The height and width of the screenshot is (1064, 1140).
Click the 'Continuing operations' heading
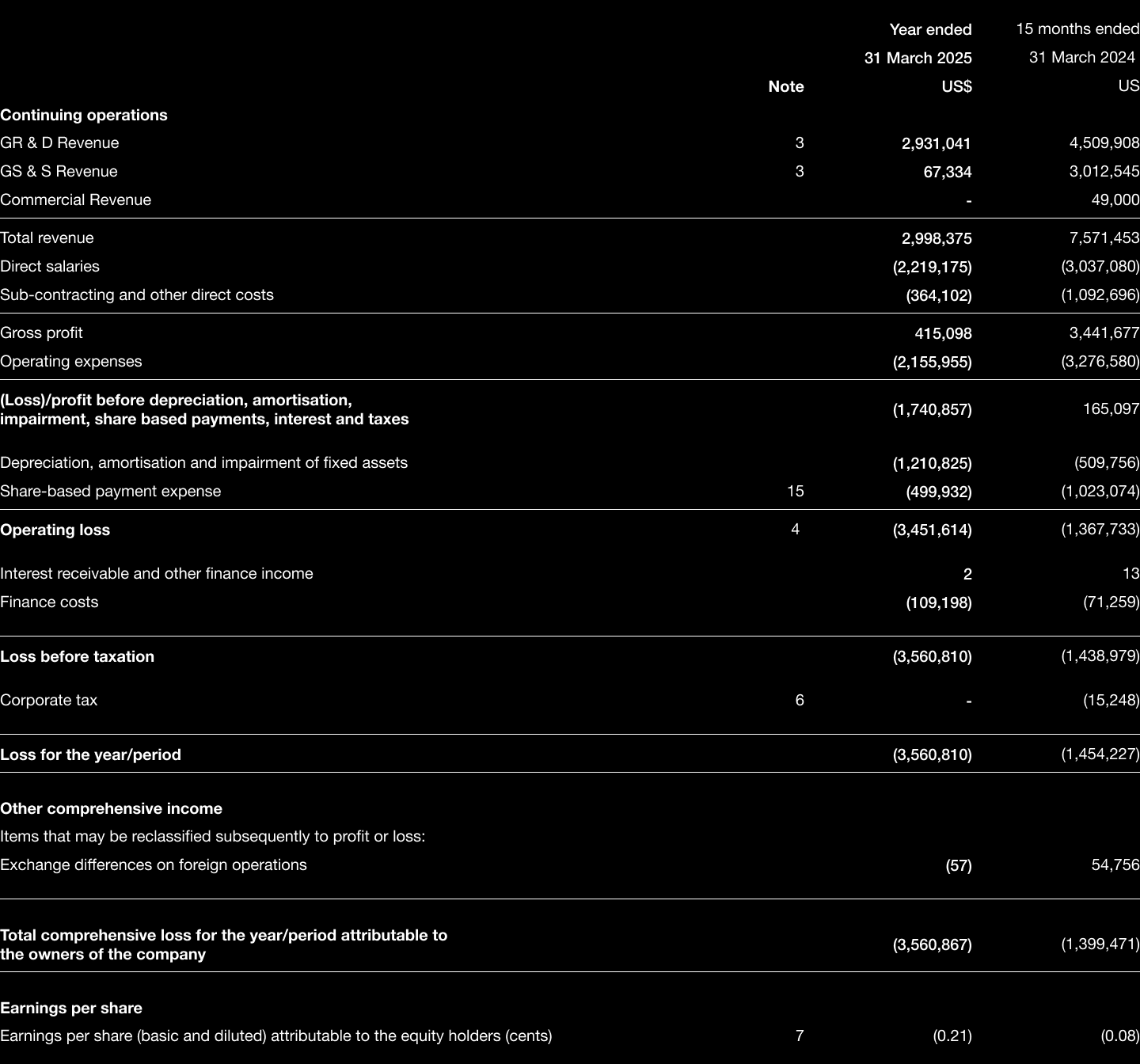click(84, 115)
